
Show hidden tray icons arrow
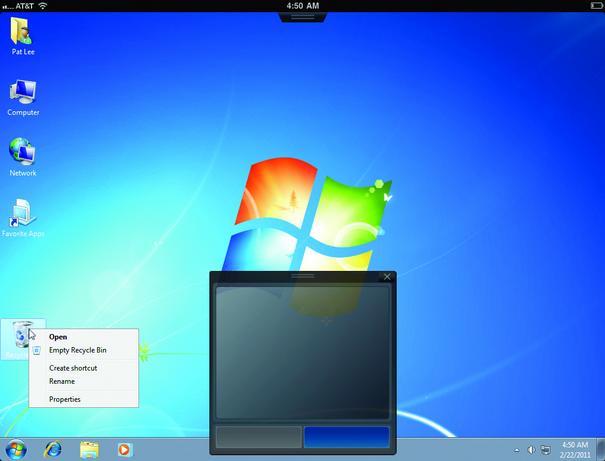click(x=517, y=450)
